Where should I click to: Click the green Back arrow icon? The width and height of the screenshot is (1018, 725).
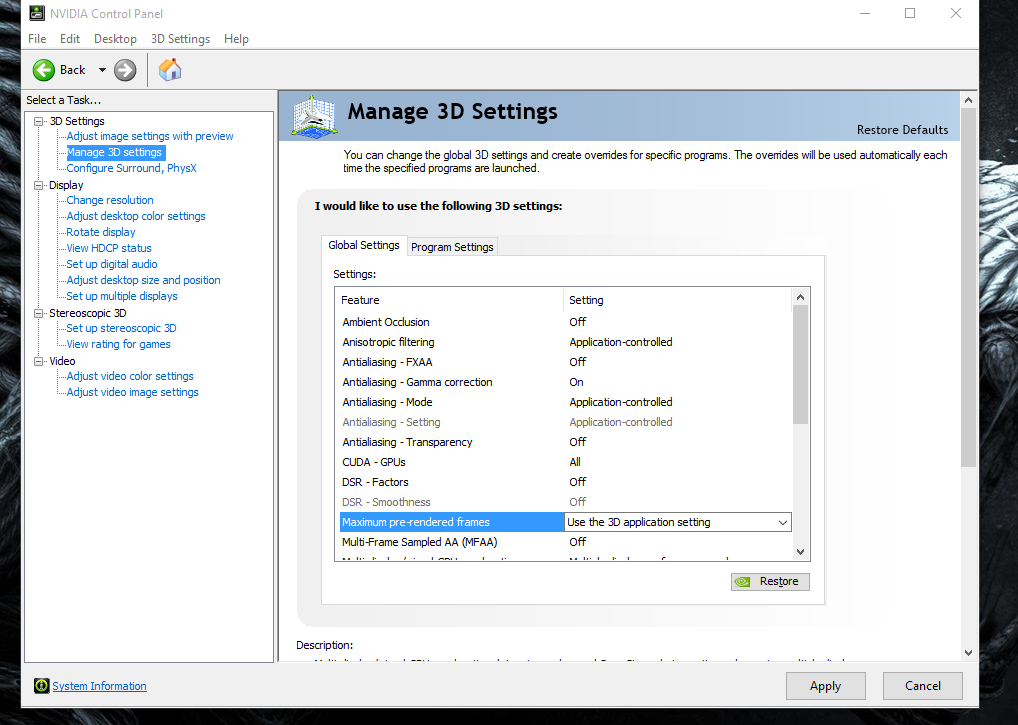click(44, 70)
